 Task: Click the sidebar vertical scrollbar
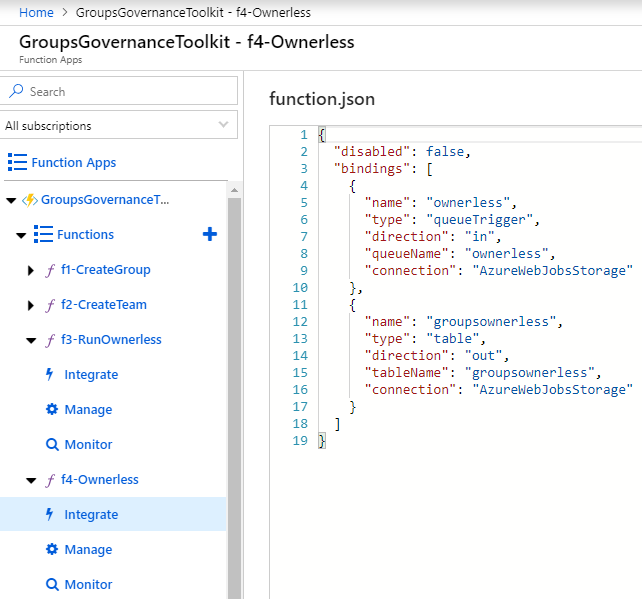[x=234, y=400]
